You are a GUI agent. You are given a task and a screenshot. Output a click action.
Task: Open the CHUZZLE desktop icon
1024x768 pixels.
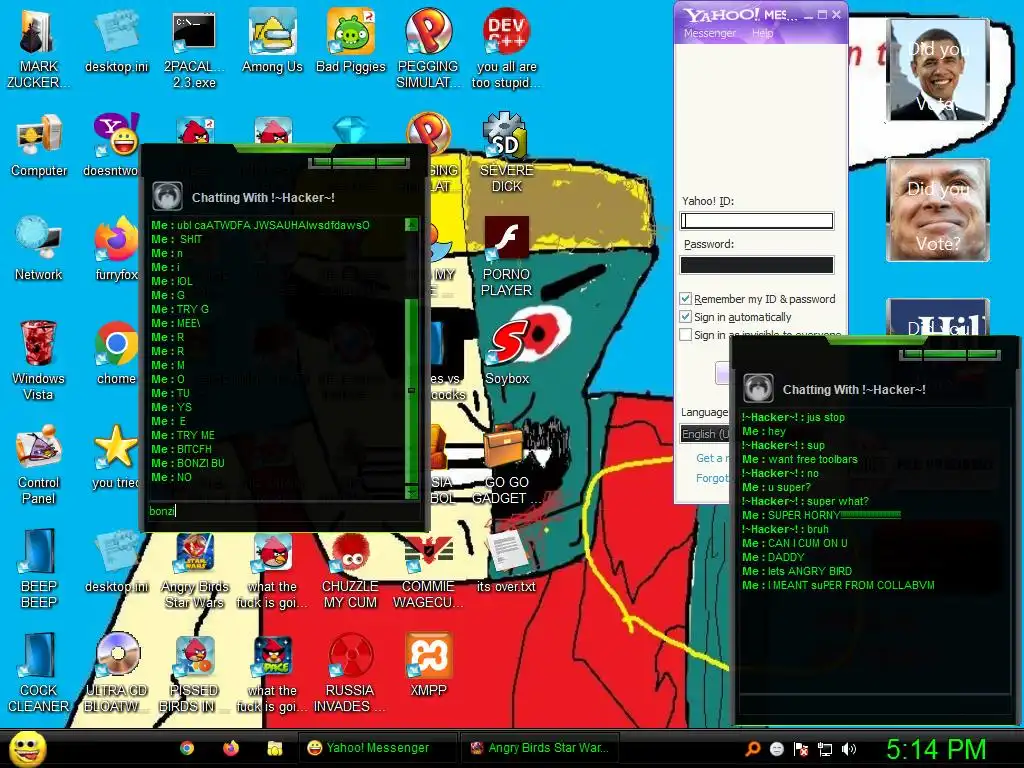point(351,569)
